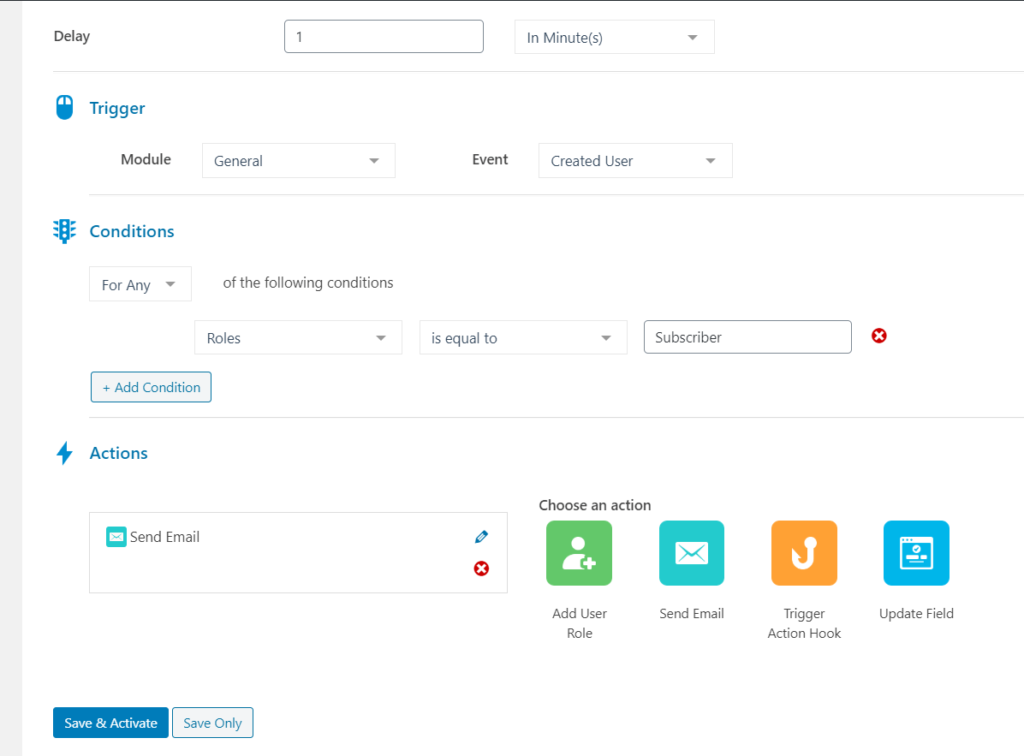Click the envelope icon beside Send Email entry
This screenshot has height=756, width=1024.
[116, 537]
